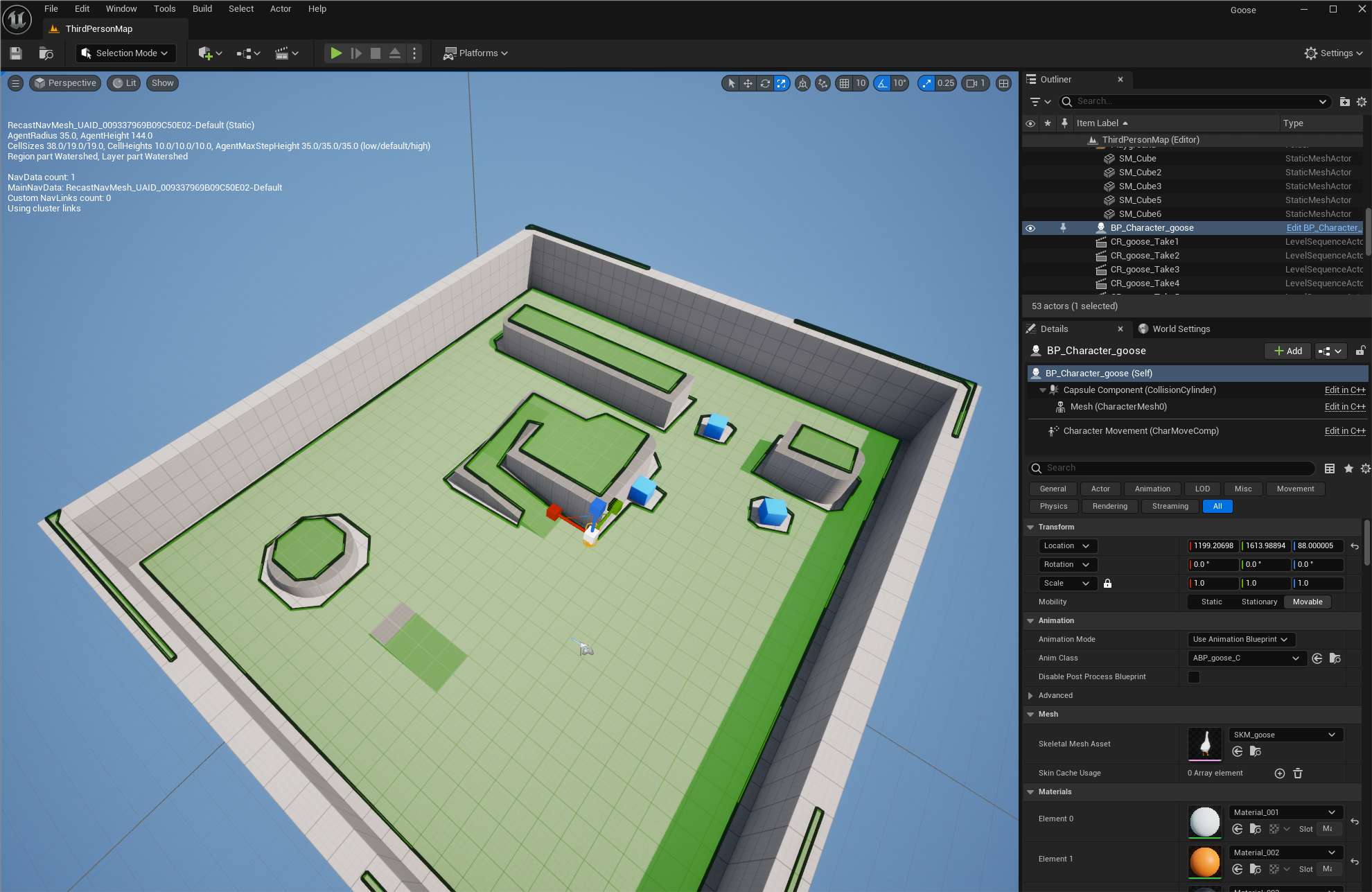This screenshot has width=1372, height=892.
Task: Open the Lit view mode button
Action: click(125, 83)
